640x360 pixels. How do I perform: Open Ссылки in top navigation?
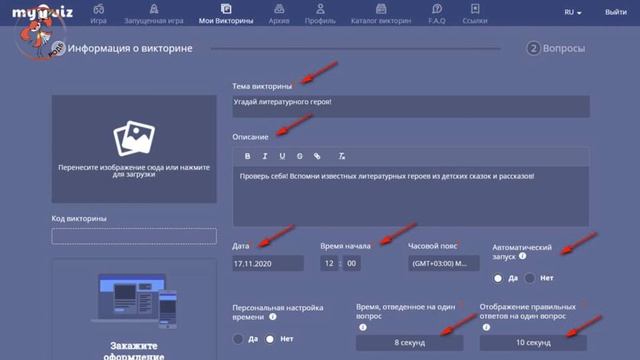click(x=475, y=14)
